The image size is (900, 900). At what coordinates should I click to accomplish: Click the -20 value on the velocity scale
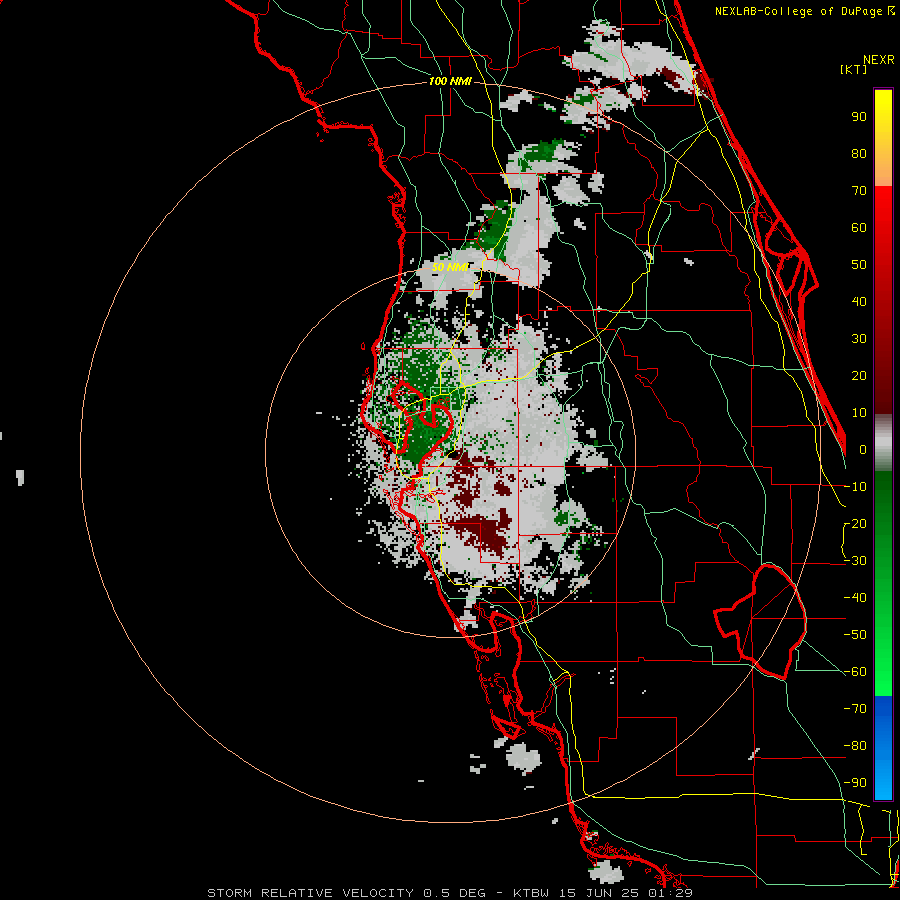(x=855, y=524)
